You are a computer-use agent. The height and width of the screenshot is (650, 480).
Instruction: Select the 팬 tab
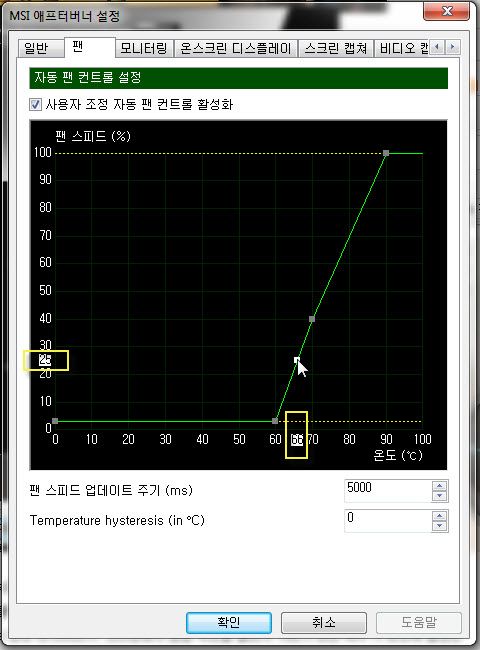[90, 47]
